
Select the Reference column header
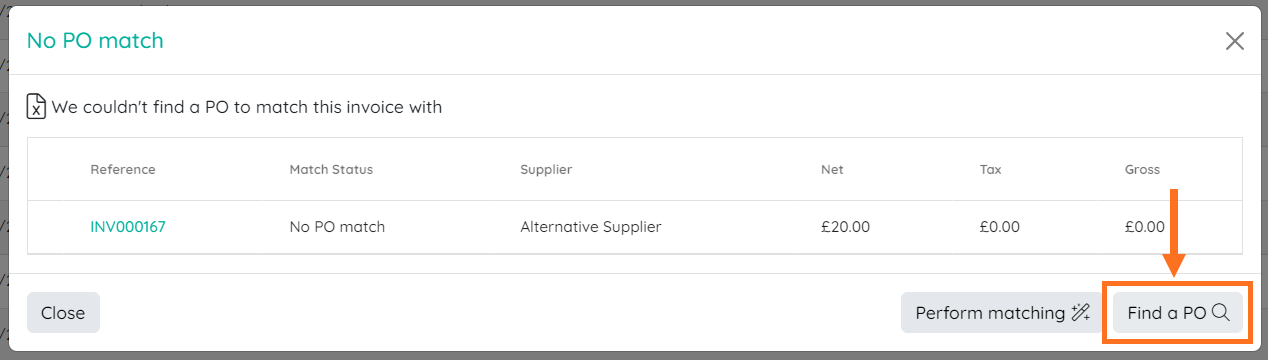click(x=123, y=170)
